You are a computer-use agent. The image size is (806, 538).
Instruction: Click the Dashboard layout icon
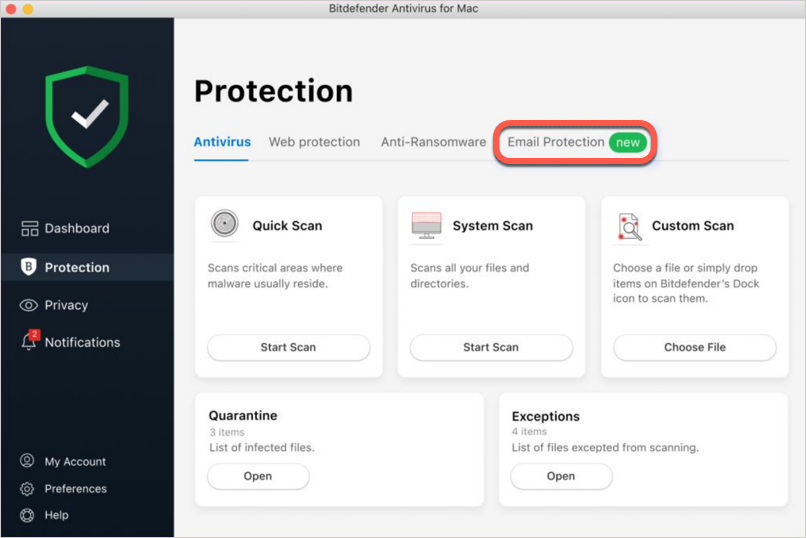pos(29,228)
